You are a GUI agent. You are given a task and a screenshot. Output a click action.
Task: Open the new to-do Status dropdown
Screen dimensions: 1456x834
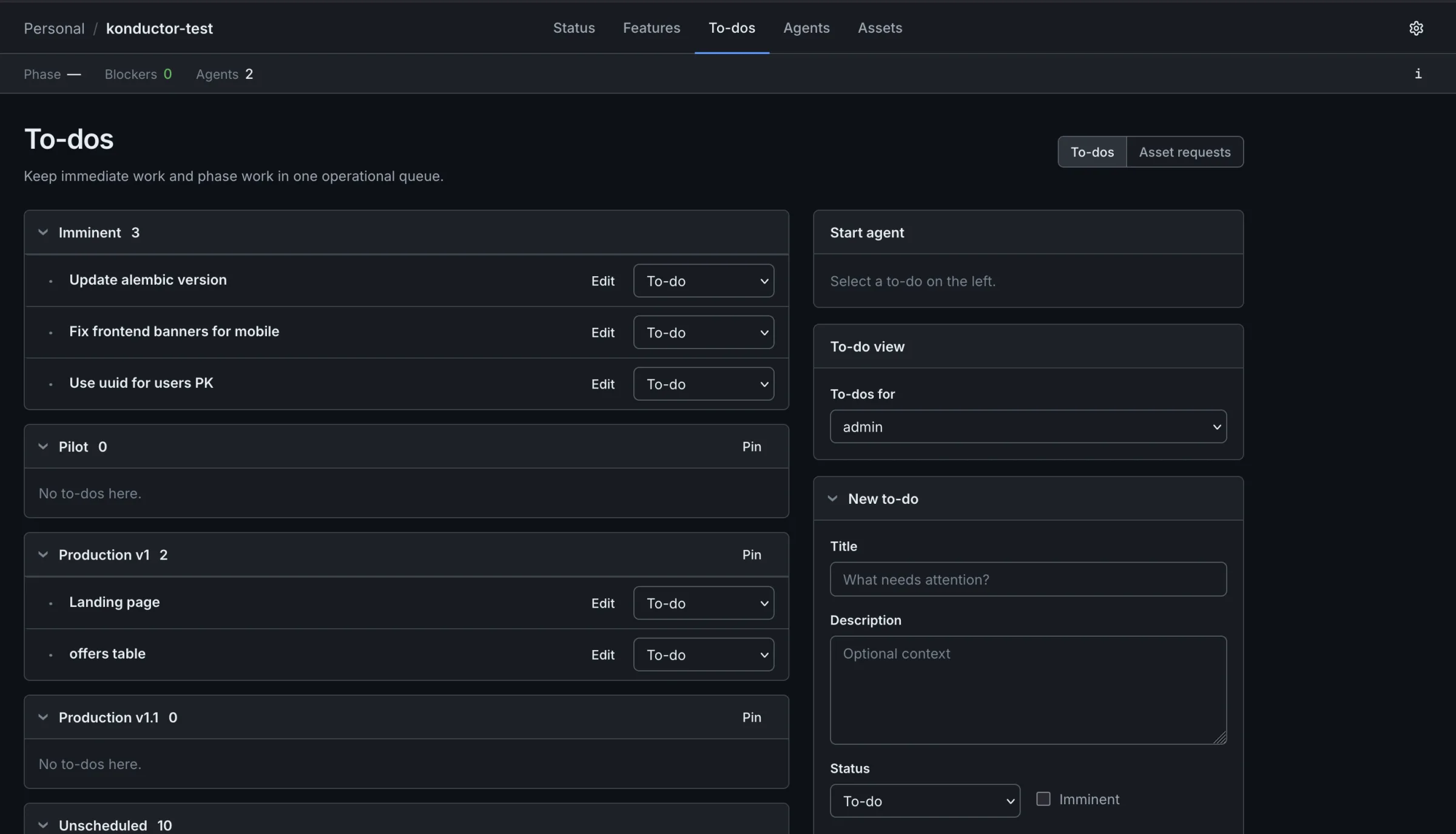(x=925, y=801)
